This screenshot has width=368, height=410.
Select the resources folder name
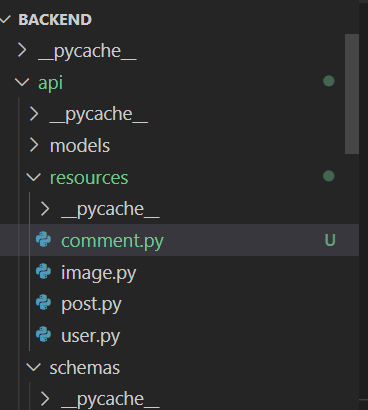(89, 178)
